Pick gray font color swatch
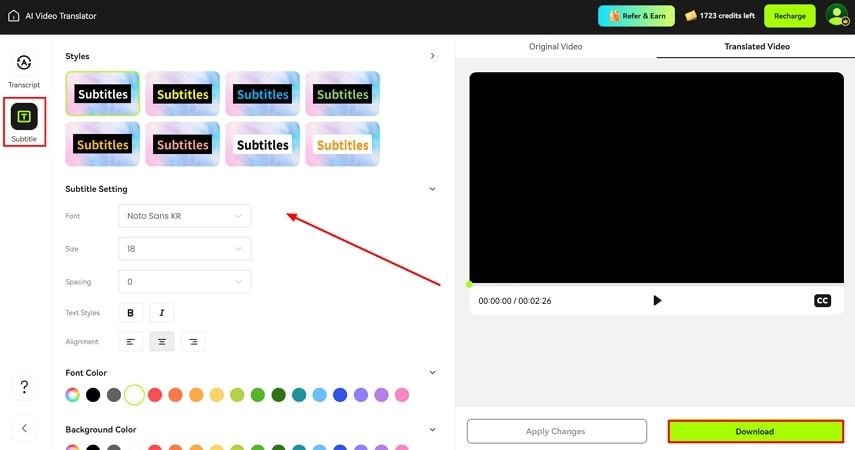 113,395
